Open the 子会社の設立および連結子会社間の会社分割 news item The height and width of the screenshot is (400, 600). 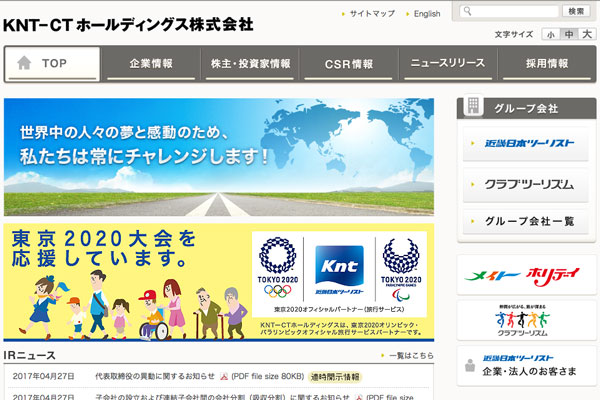pyautogui.click(x=222, y=397)
